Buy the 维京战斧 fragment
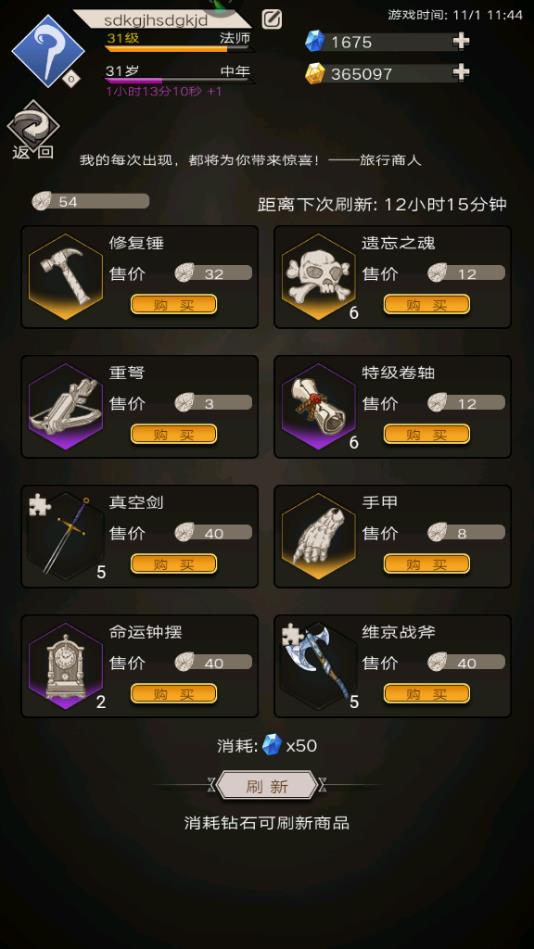534x949 pixels. (427, 693)
